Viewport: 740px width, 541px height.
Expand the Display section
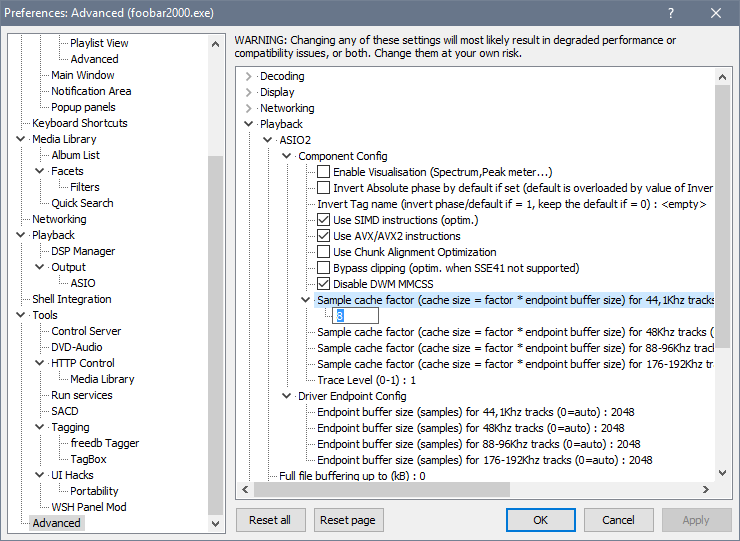249,92
